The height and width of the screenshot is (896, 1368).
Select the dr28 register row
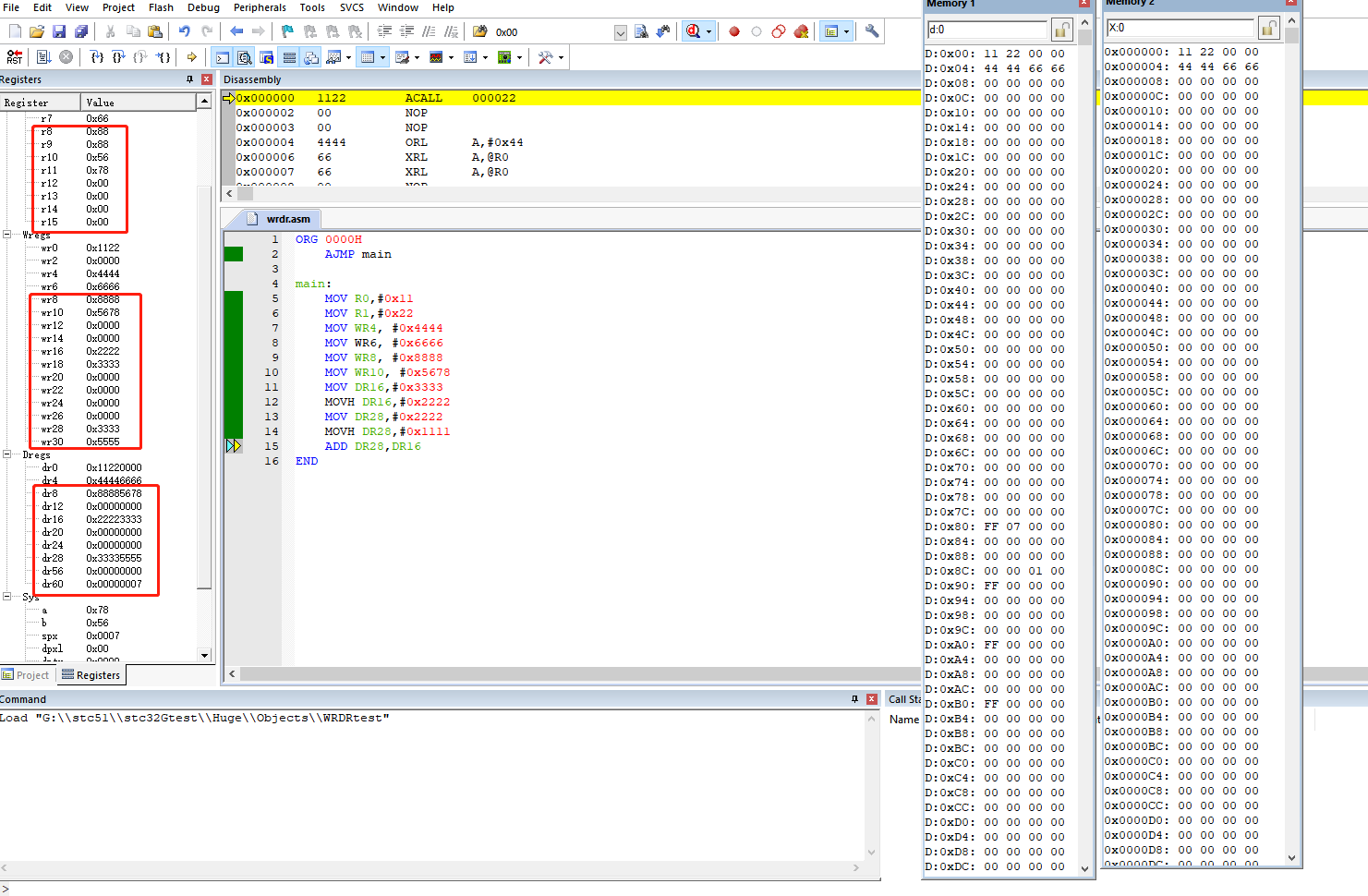[91, 558]
